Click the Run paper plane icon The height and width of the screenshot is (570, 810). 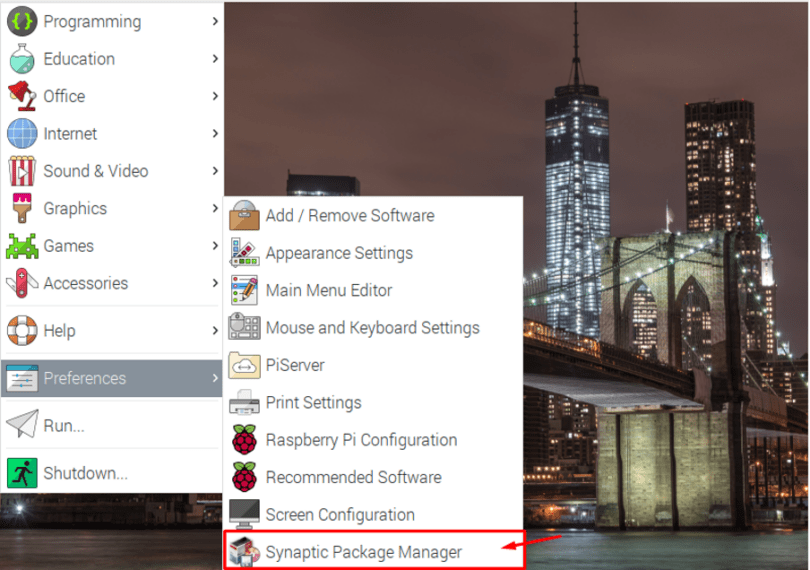pos(22,424)
